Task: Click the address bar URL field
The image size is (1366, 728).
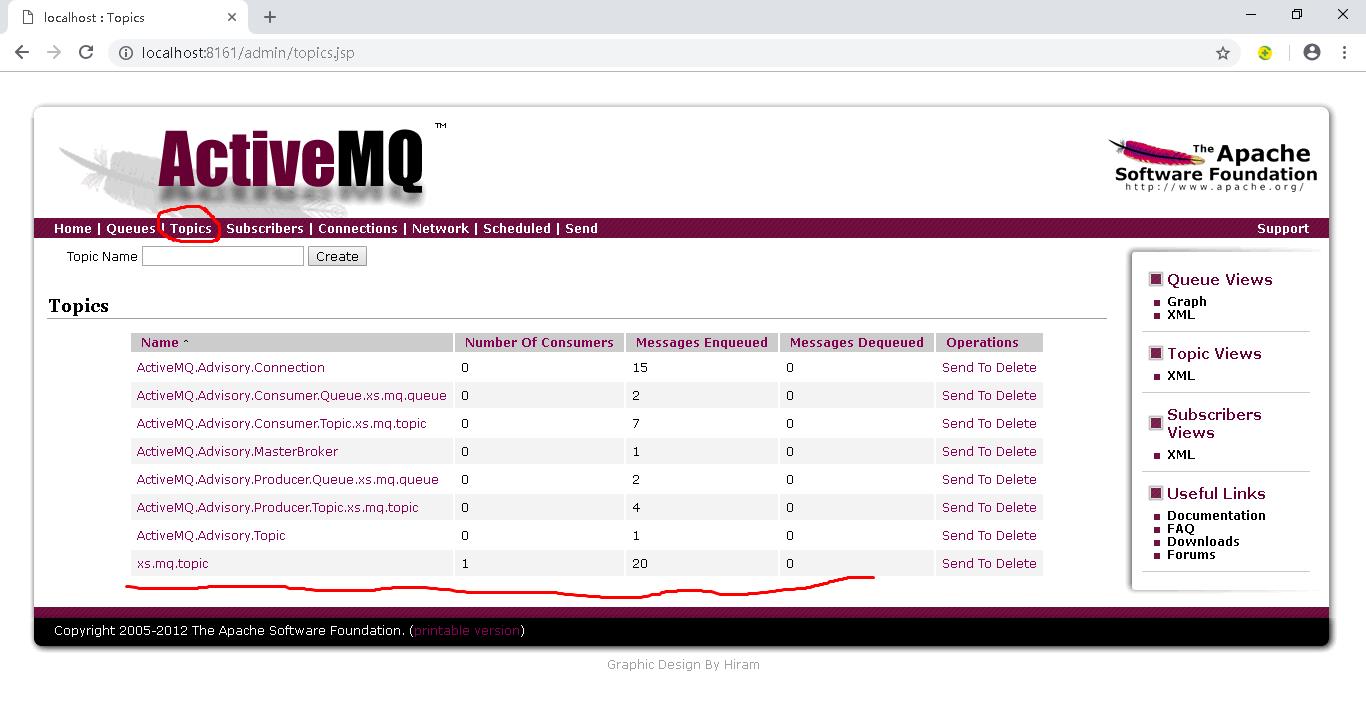Action: pos(660,53)
